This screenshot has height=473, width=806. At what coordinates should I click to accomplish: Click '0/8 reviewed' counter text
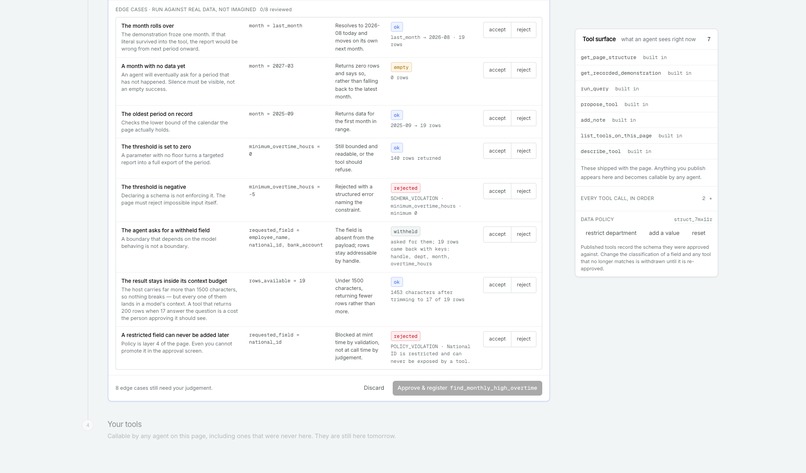point(276,10)
